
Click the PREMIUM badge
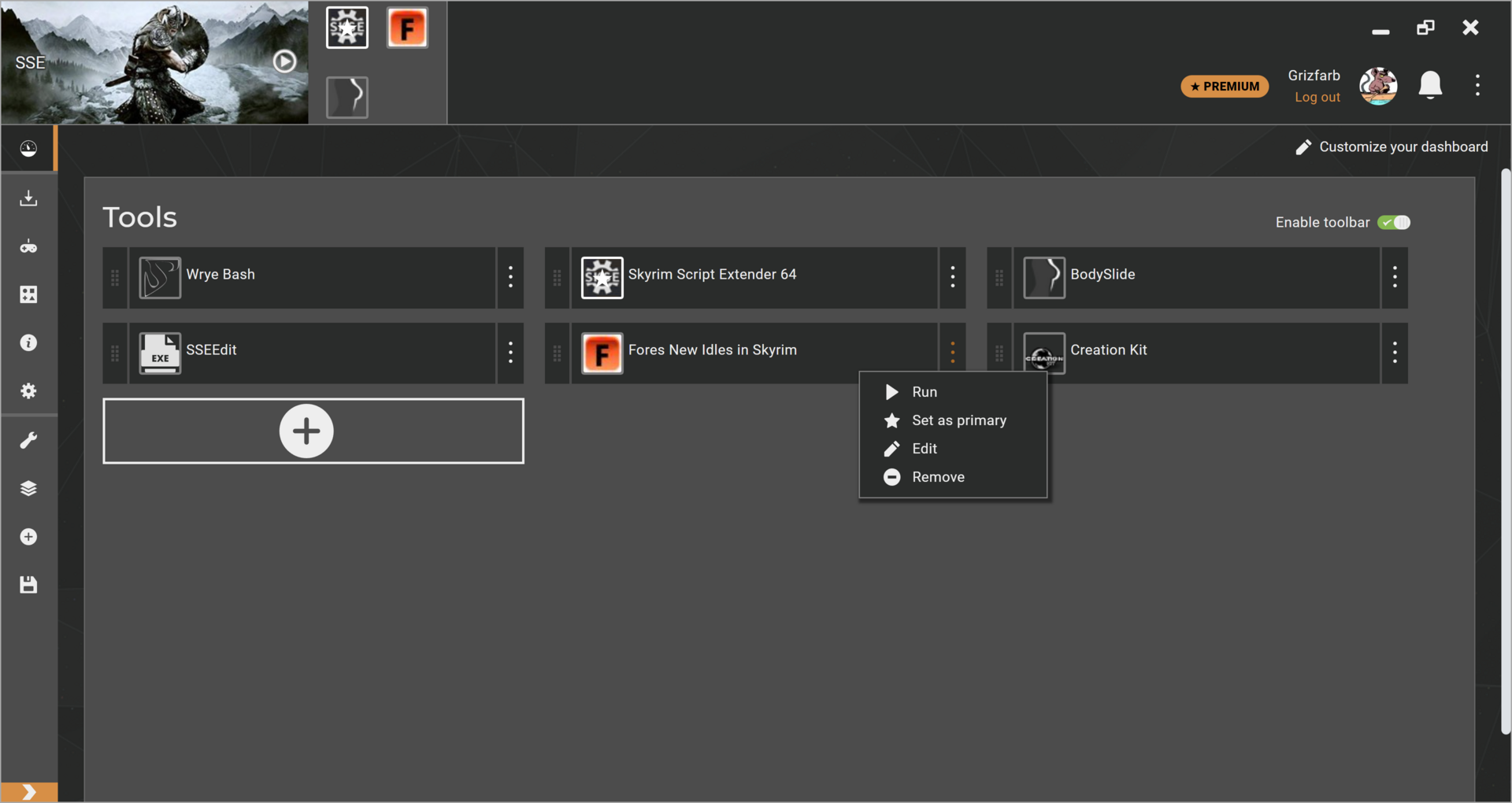click(x=1225, y=86)
